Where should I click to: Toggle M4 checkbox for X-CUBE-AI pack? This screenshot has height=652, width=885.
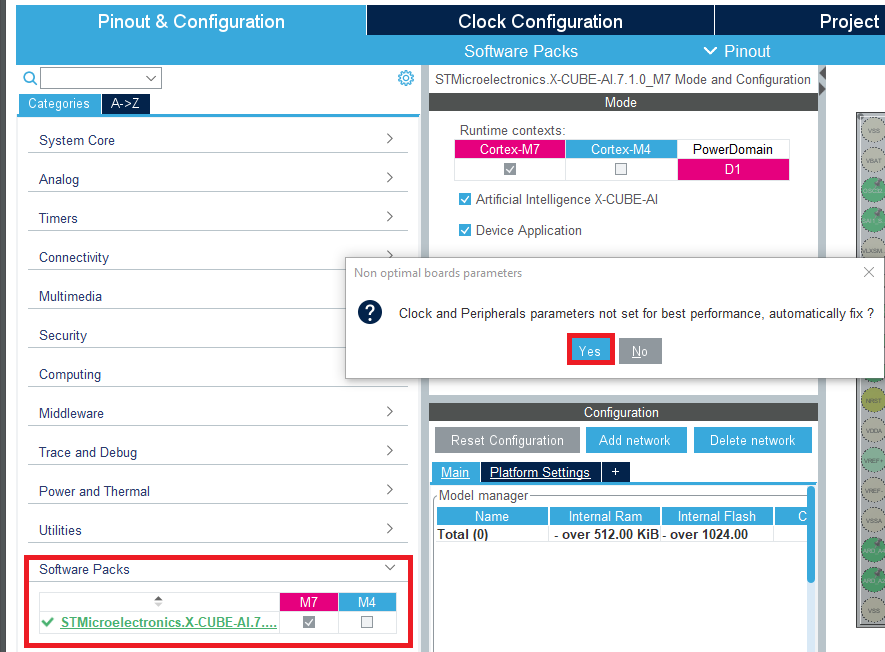(x=367, y=622)
